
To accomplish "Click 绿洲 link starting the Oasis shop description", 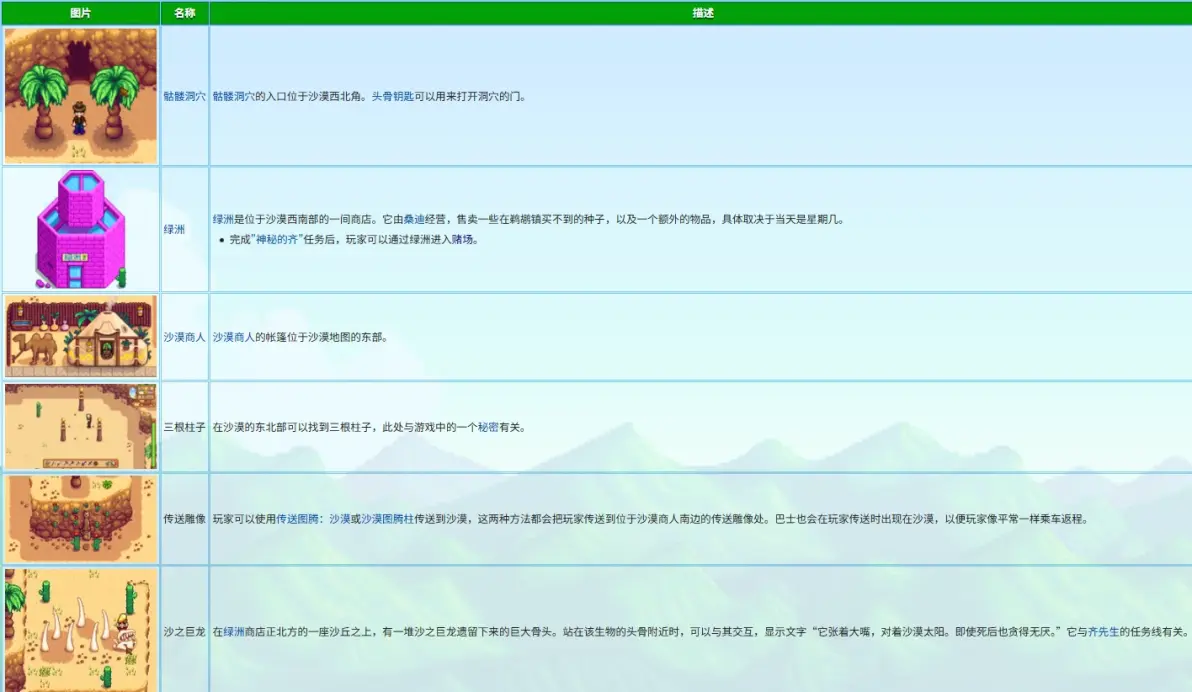I will coord(223,219).
